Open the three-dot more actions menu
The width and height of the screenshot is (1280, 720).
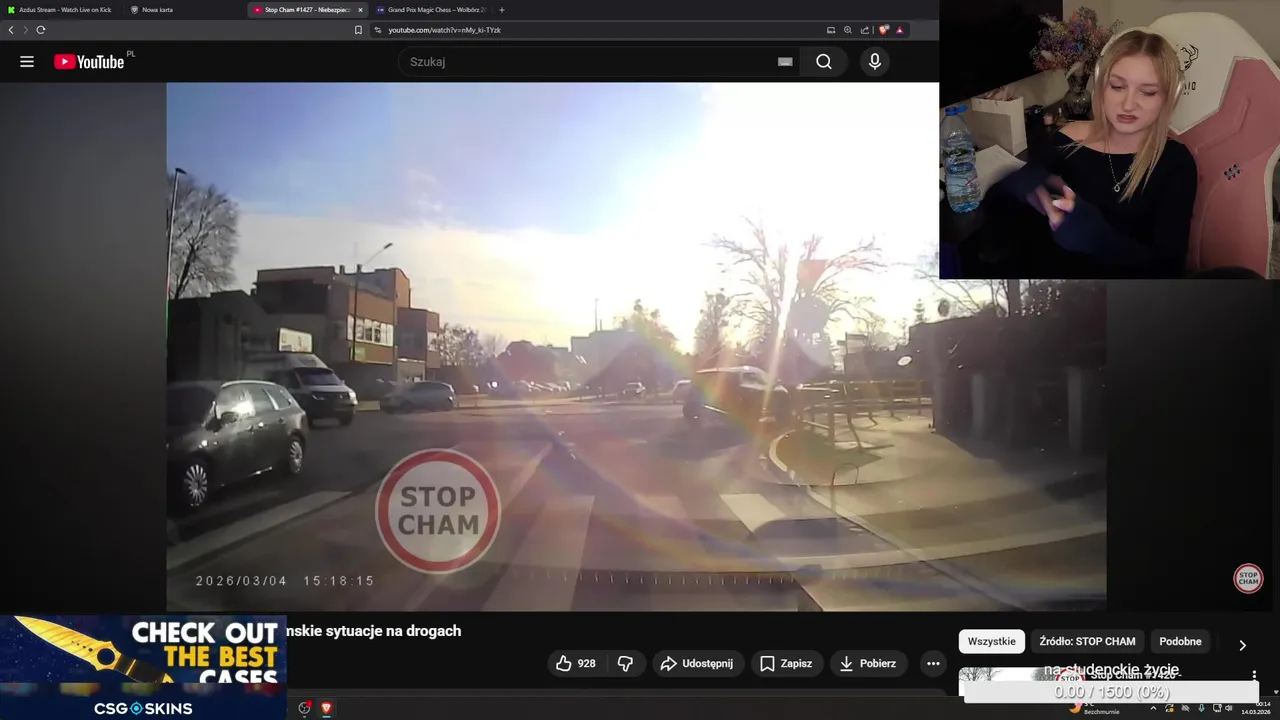[x=933, y=663]
